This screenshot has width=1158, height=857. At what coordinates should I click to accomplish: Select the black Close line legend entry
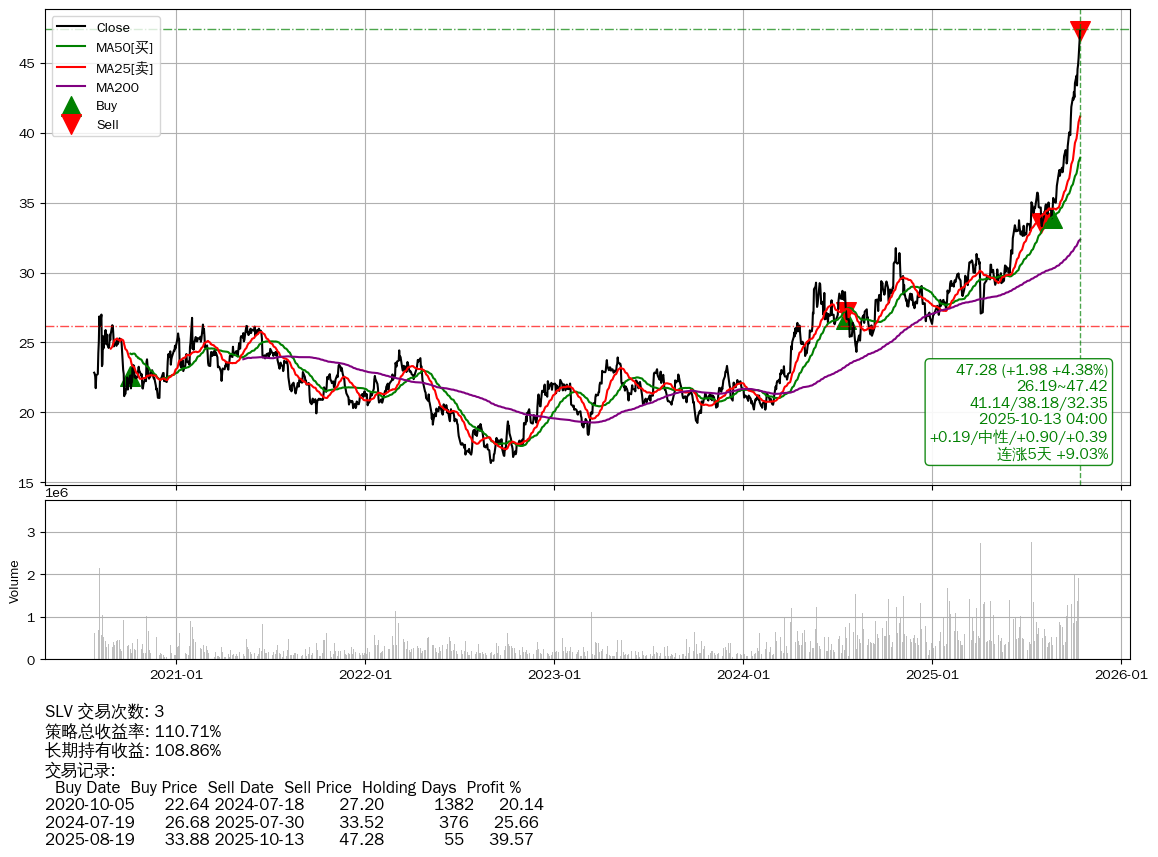pos(112,28)
